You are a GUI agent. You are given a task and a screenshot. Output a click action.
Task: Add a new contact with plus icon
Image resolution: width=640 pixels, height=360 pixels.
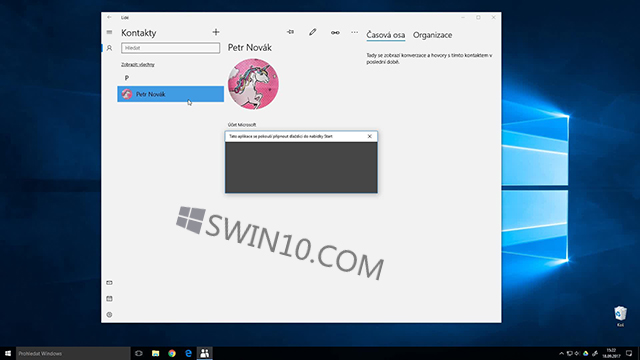(216, 32)
